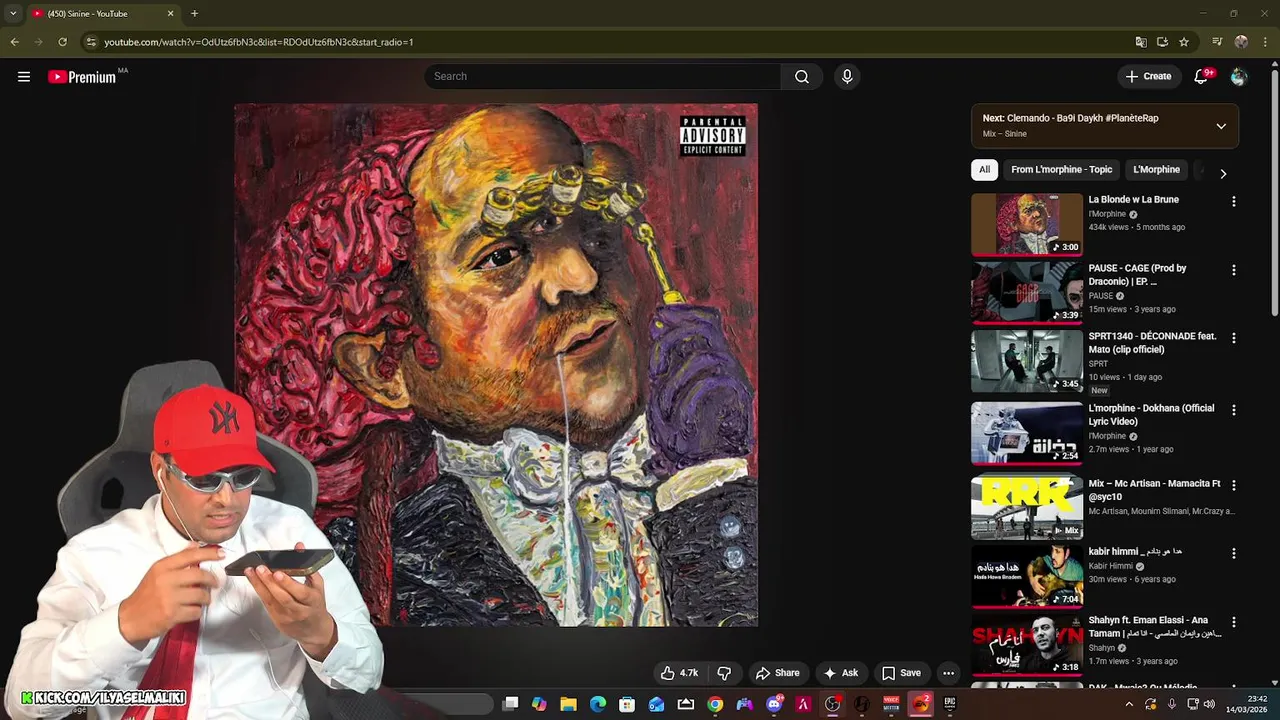Save the video to a playlist
The image size is (1280, 720).
click(900, 673)
